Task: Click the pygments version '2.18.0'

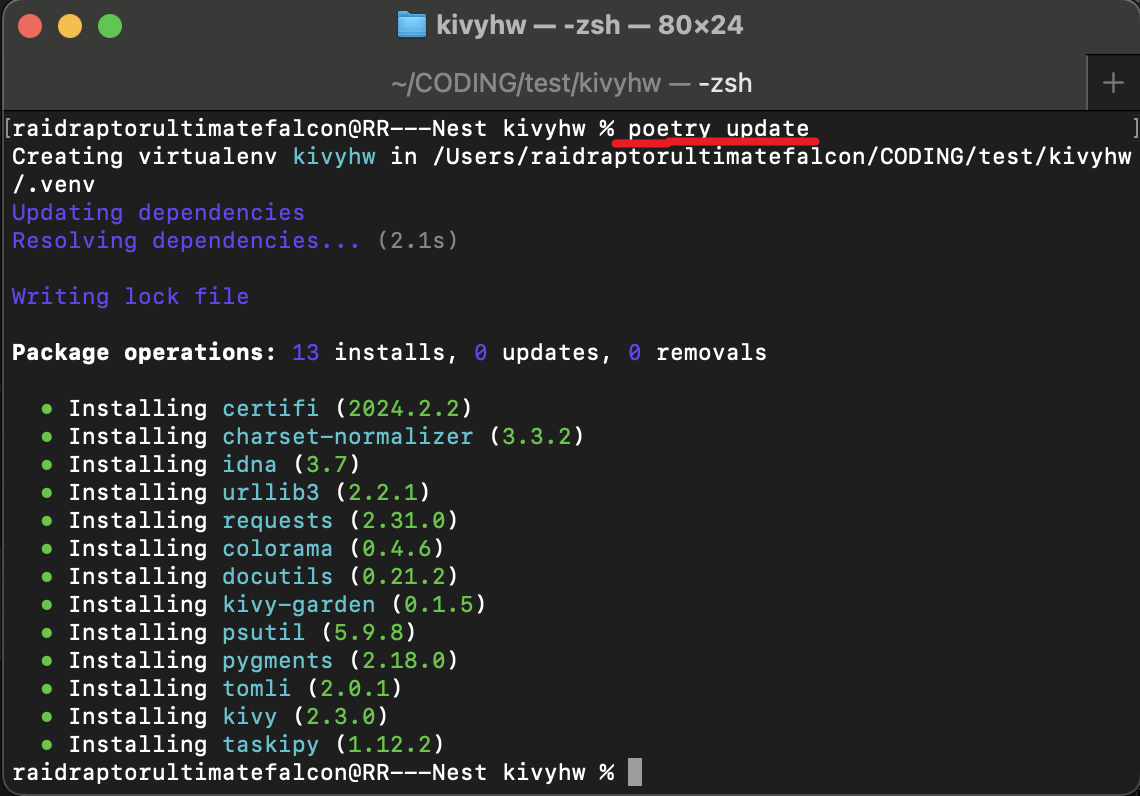Action: coord(404,660)
